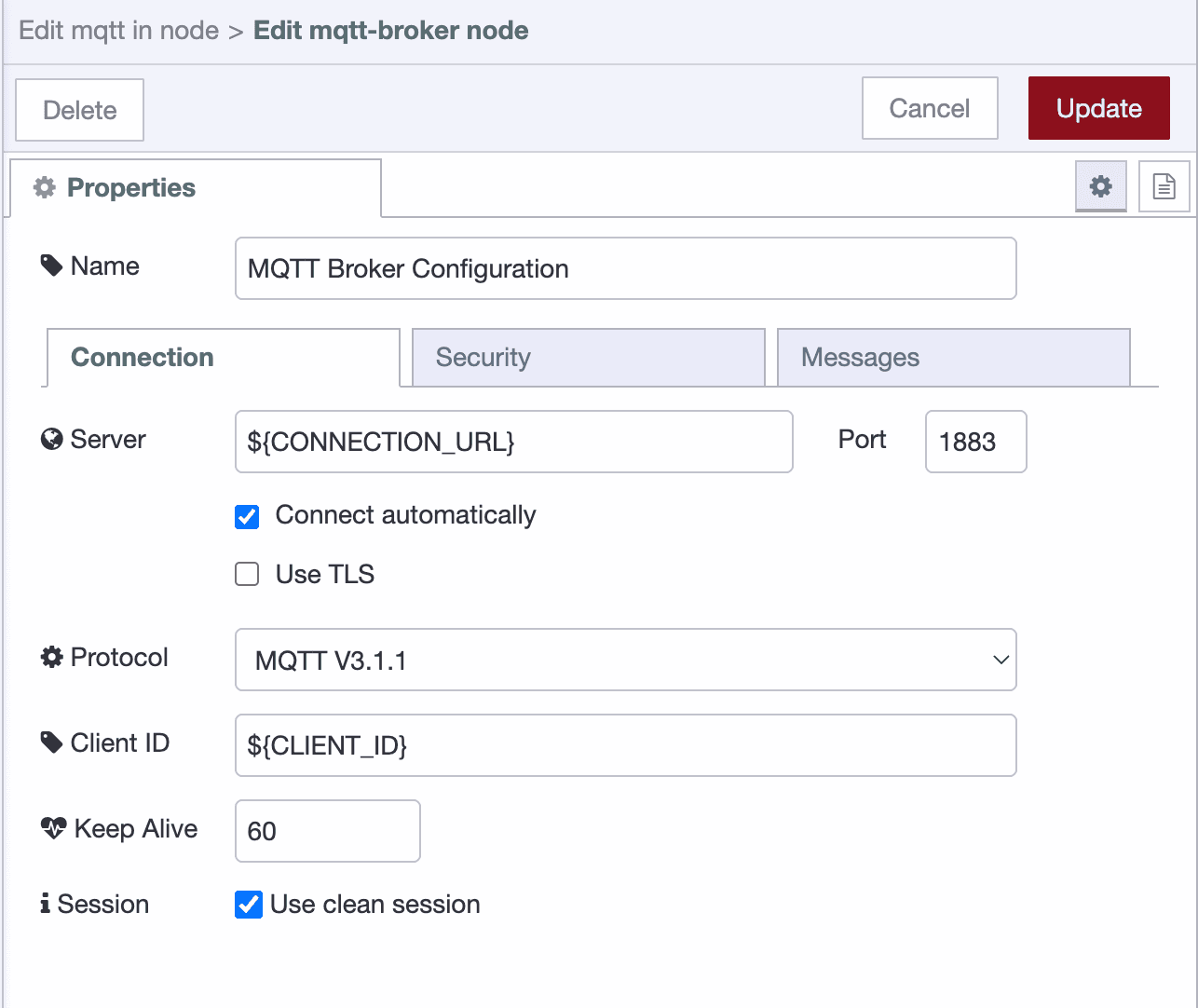Open Edit mqtt in node breadcrumb
The image size is (1198, 1008).
(x=118, y=30)
